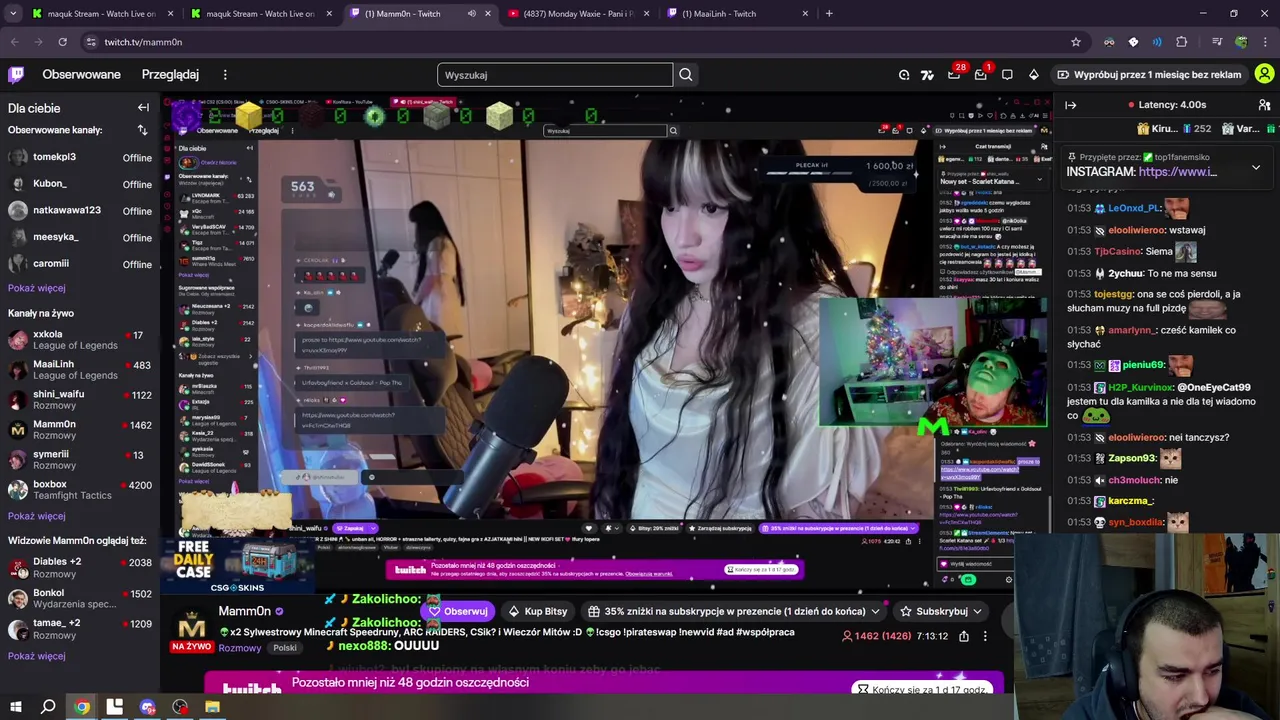Sort followed channels arrows icon

[142, 130]
